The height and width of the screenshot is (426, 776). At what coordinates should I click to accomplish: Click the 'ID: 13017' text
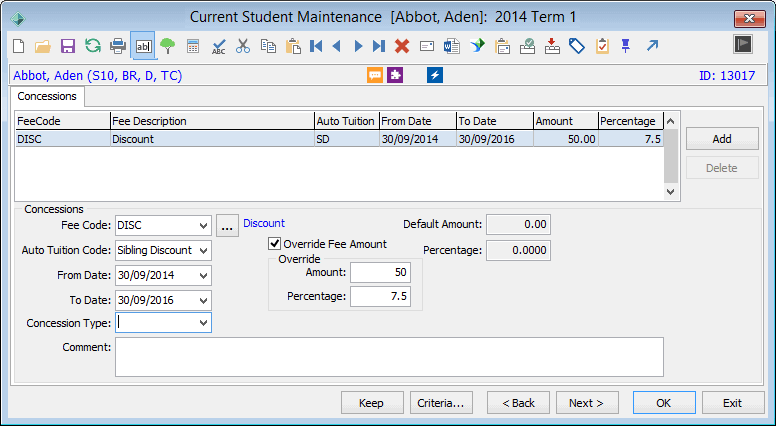pos(727,76)
